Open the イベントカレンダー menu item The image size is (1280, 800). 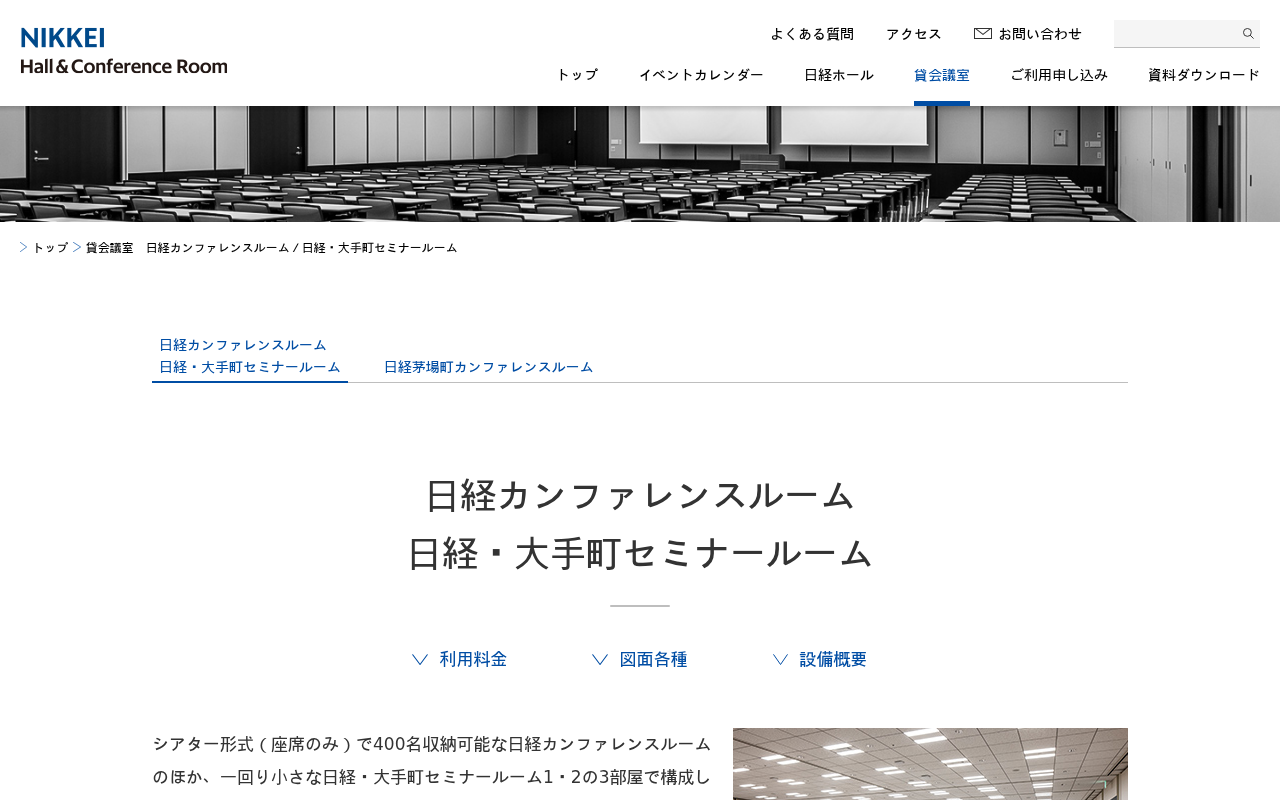tap(701, 75)
